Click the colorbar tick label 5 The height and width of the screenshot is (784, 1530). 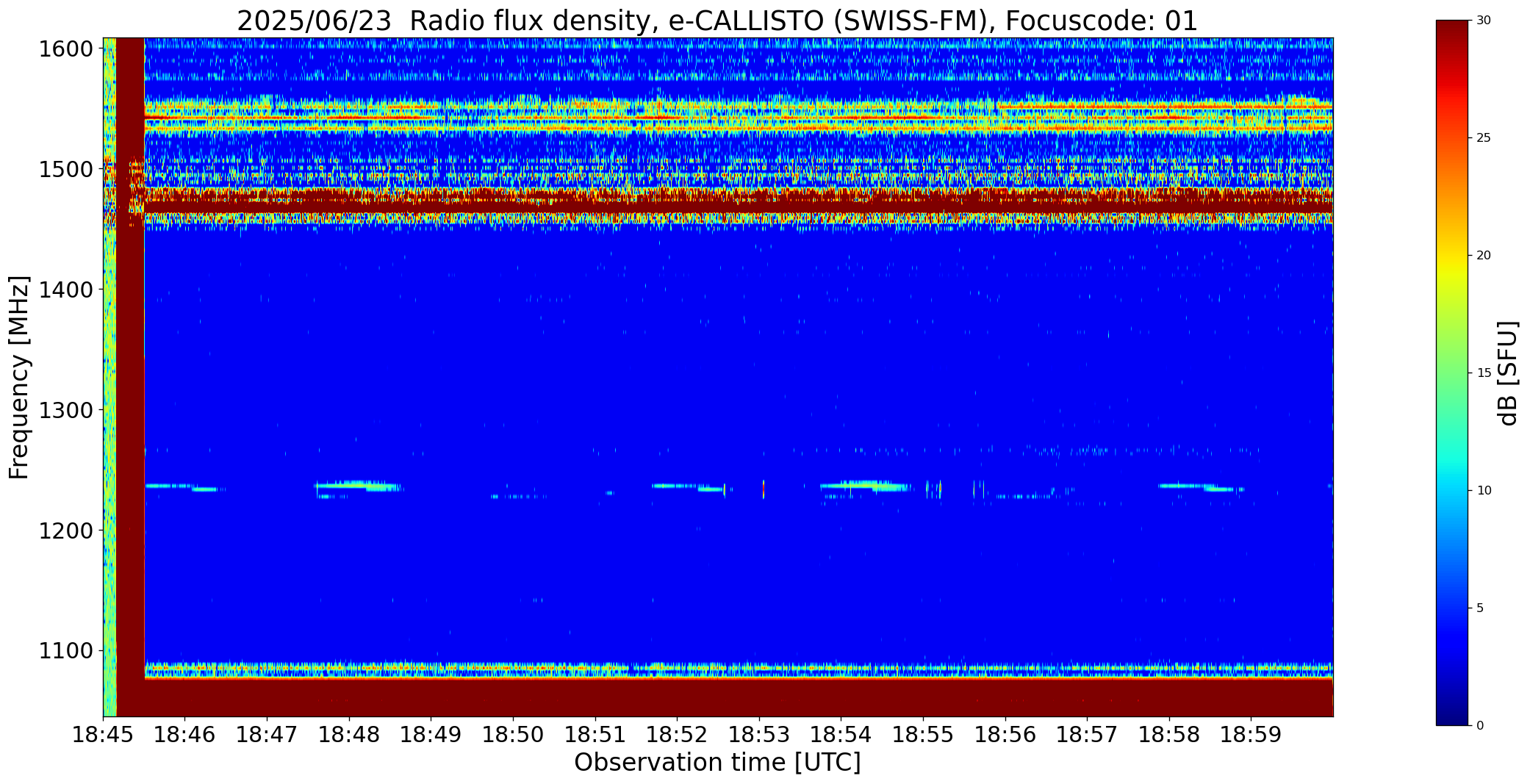pyautogui.click(x=1480, y=608)
